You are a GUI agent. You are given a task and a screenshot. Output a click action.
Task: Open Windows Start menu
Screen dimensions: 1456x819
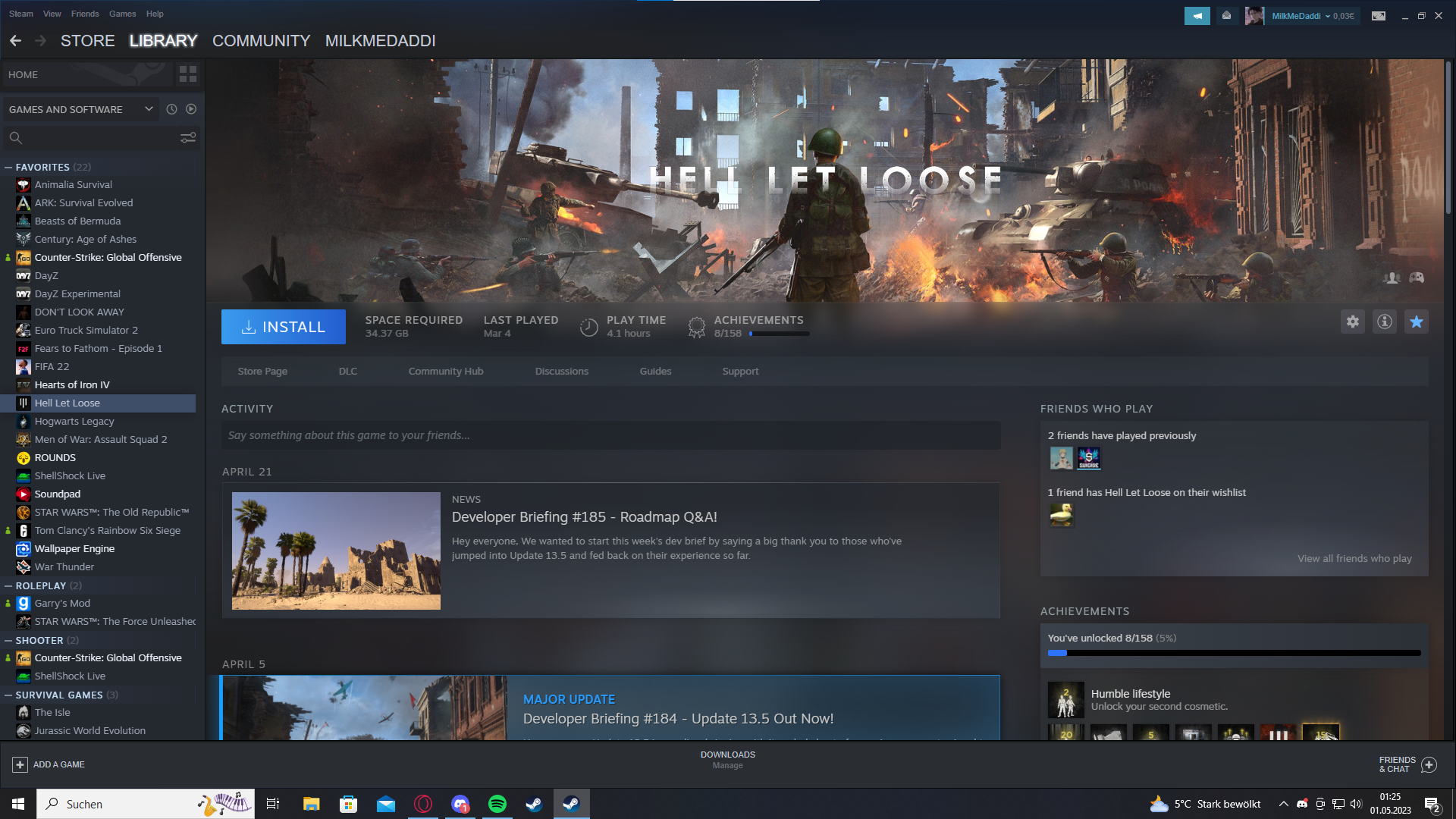click(18, 804)
